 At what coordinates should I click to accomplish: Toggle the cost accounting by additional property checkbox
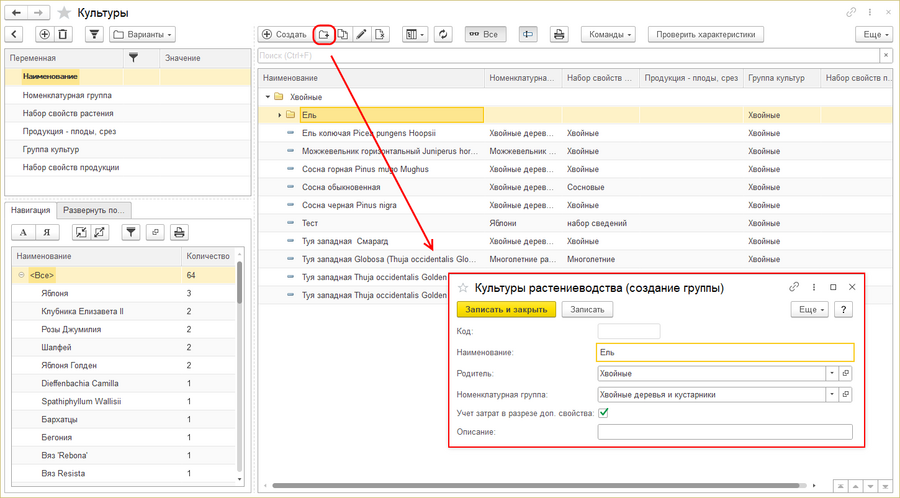(x=604, y=412)
